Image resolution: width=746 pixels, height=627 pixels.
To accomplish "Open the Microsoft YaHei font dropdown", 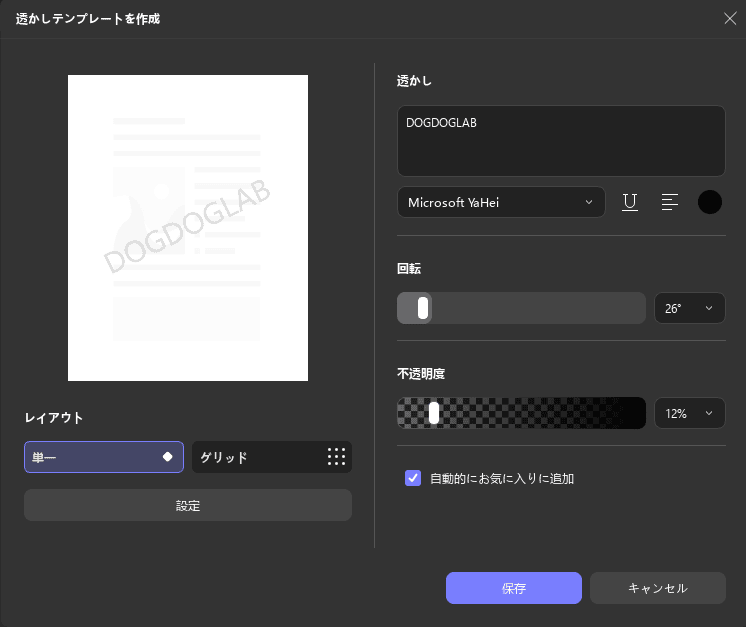I will point(500,202).
